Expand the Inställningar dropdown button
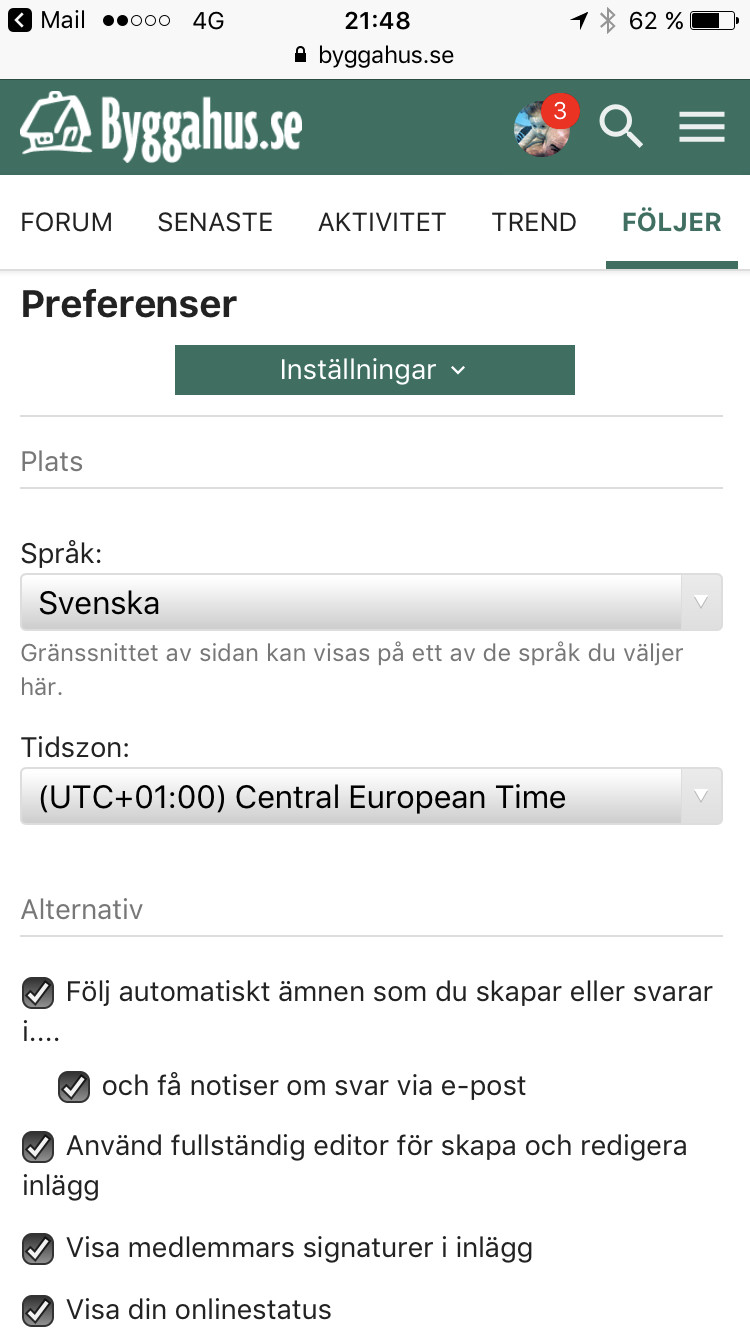This screenshot has height=1334, width=750. point(374,370)
